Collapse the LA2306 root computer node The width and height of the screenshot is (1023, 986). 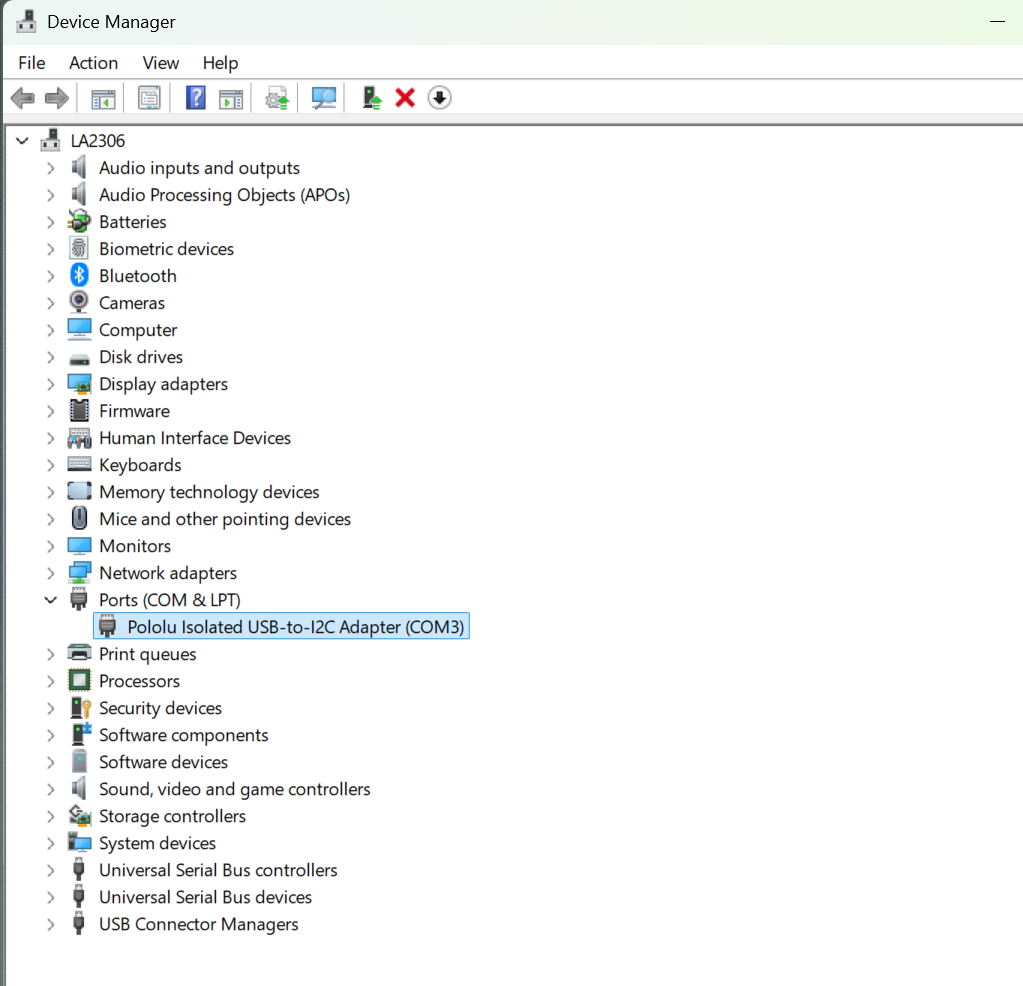coord(23,141)
